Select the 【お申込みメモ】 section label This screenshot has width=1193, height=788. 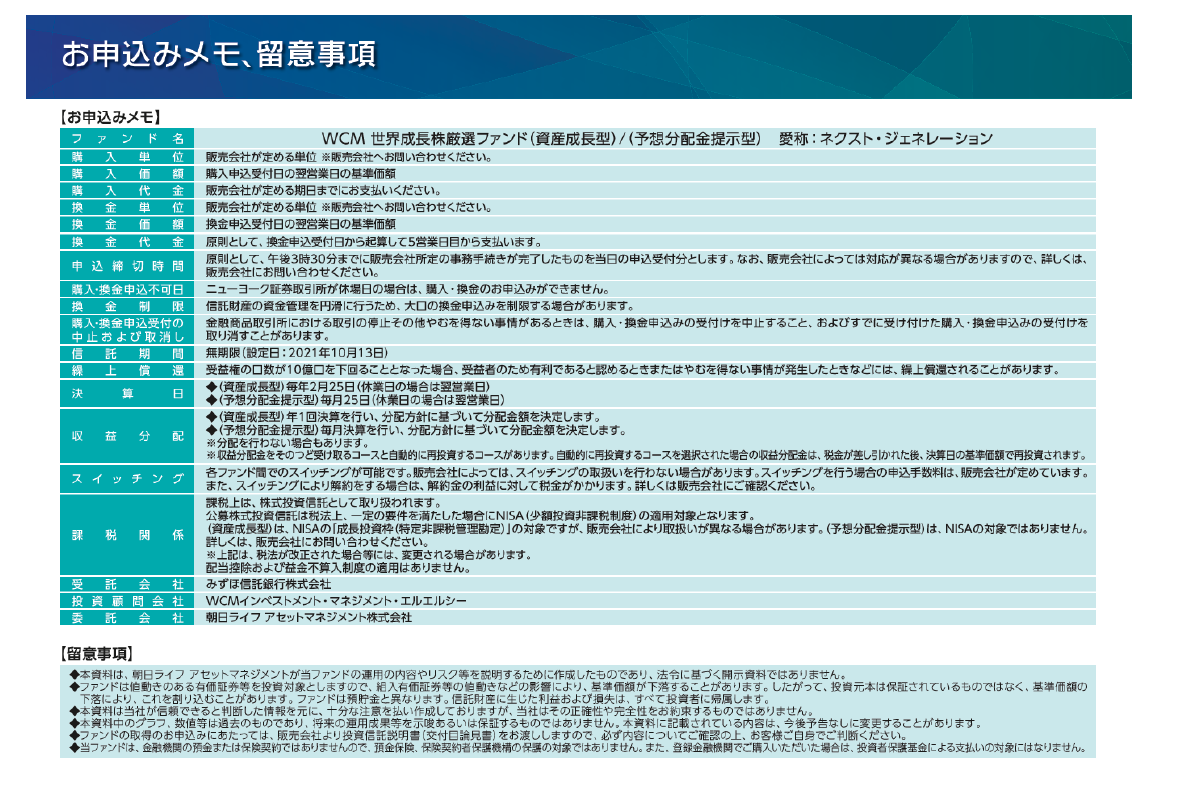(111, 117)
